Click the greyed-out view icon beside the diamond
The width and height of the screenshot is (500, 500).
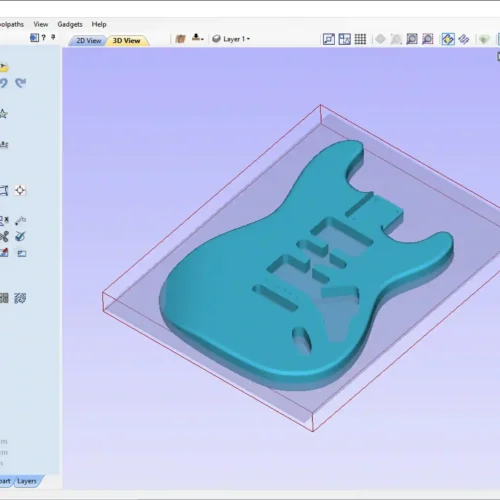396,39
